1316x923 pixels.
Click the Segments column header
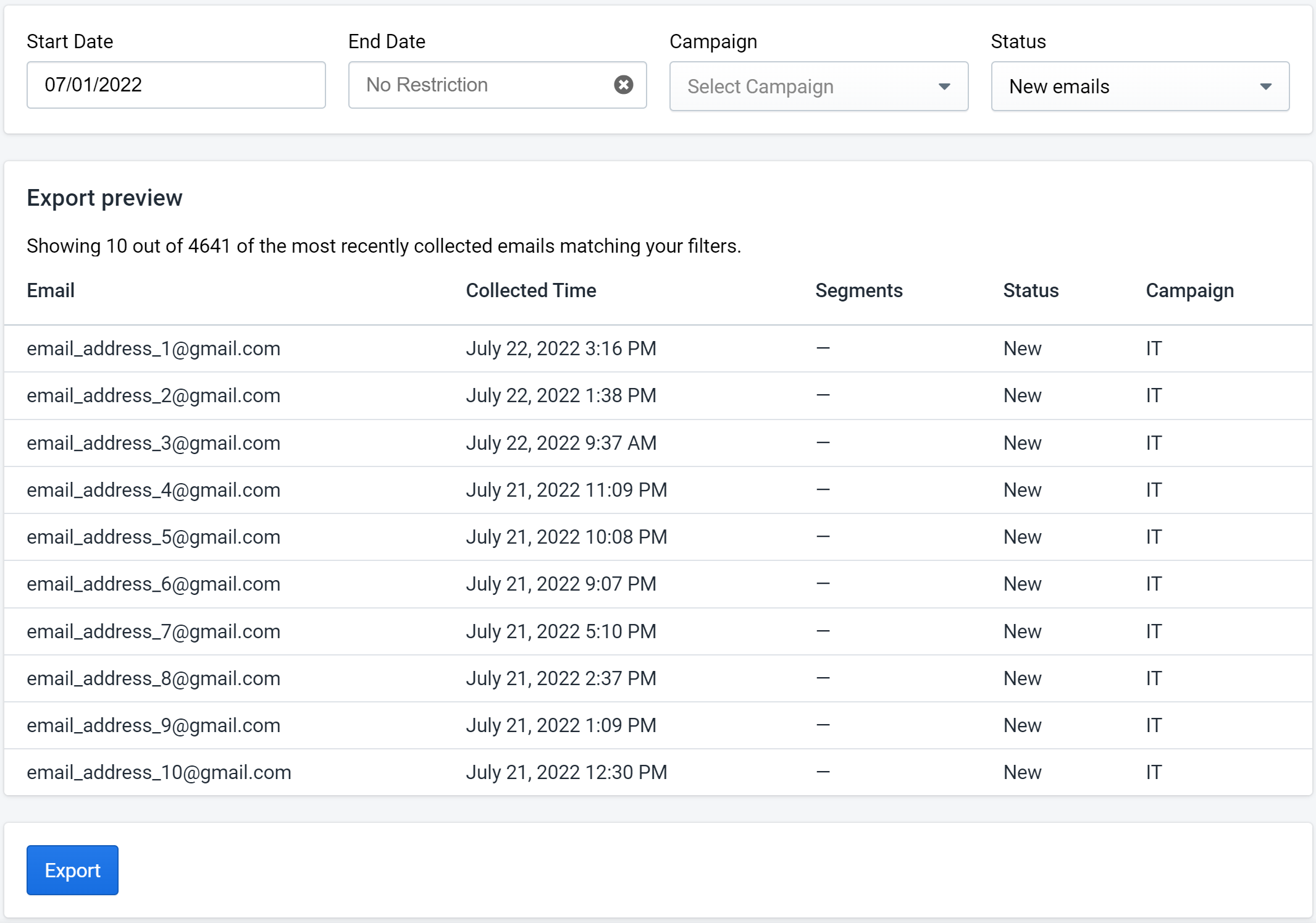pos(859,290)
